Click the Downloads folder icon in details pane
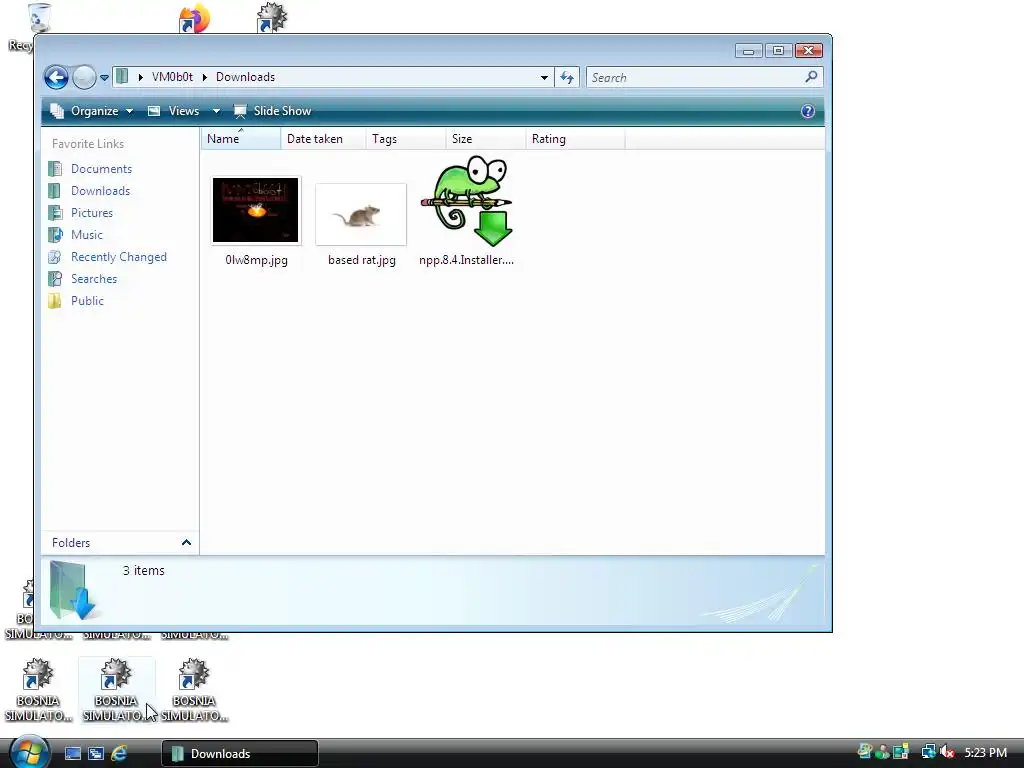This screenshot has width=1024, height=768. tap(72, 590)
